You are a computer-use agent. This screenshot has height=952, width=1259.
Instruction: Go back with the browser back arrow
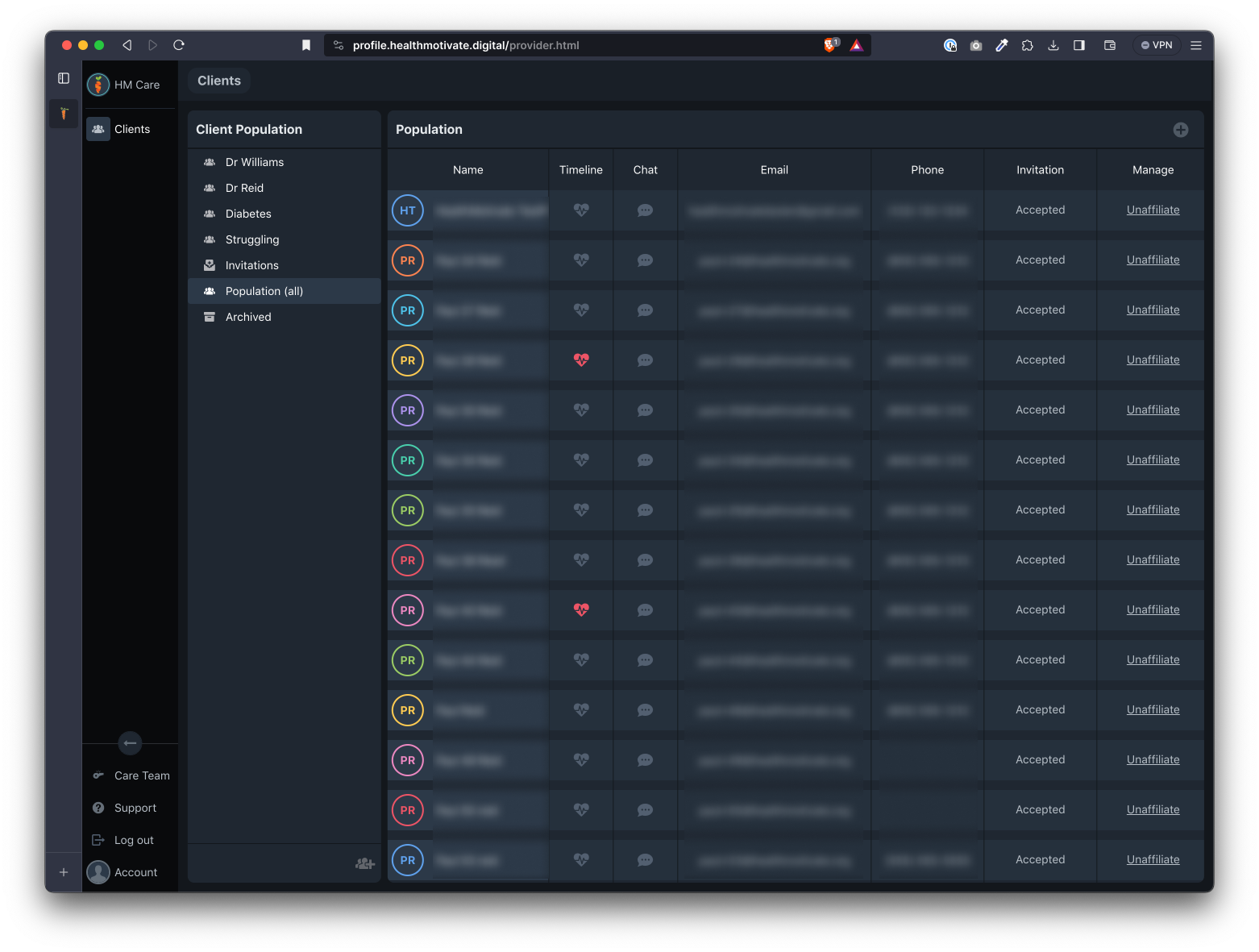(127, 45)
